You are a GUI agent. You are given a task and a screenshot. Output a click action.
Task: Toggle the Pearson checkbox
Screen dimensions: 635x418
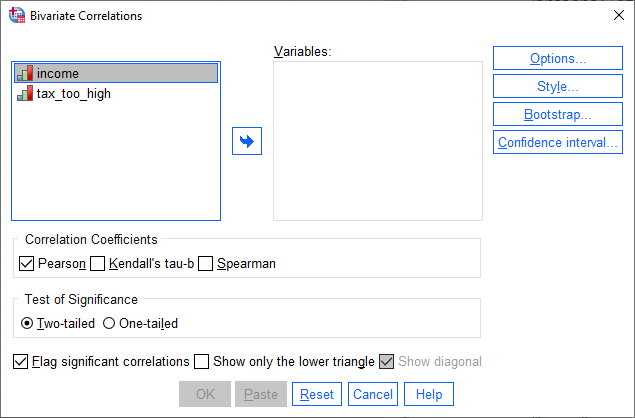point(27,264)
